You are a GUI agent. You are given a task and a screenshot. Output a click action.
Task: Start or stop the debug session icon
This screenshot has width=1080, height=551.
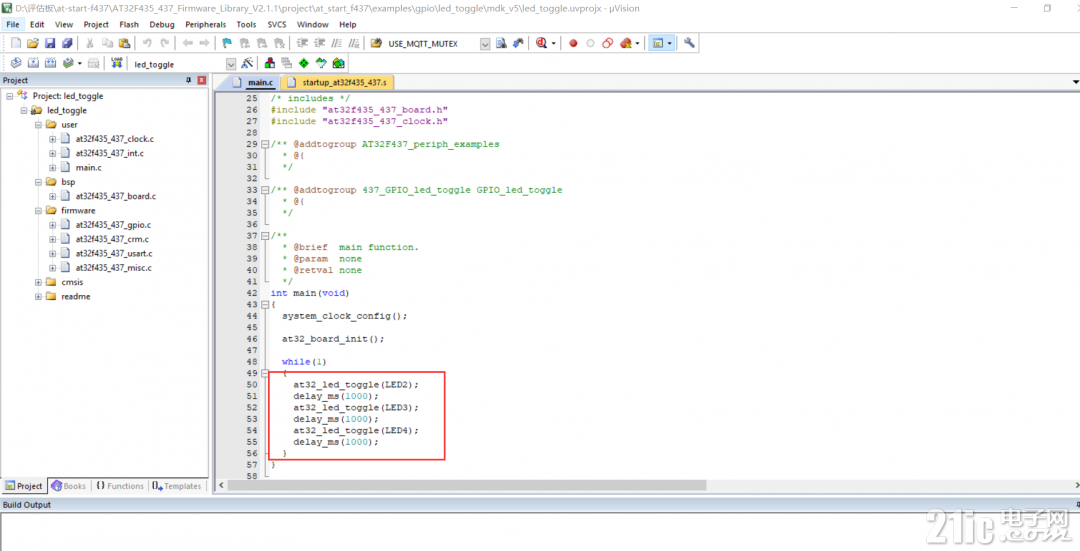point(541,43)
